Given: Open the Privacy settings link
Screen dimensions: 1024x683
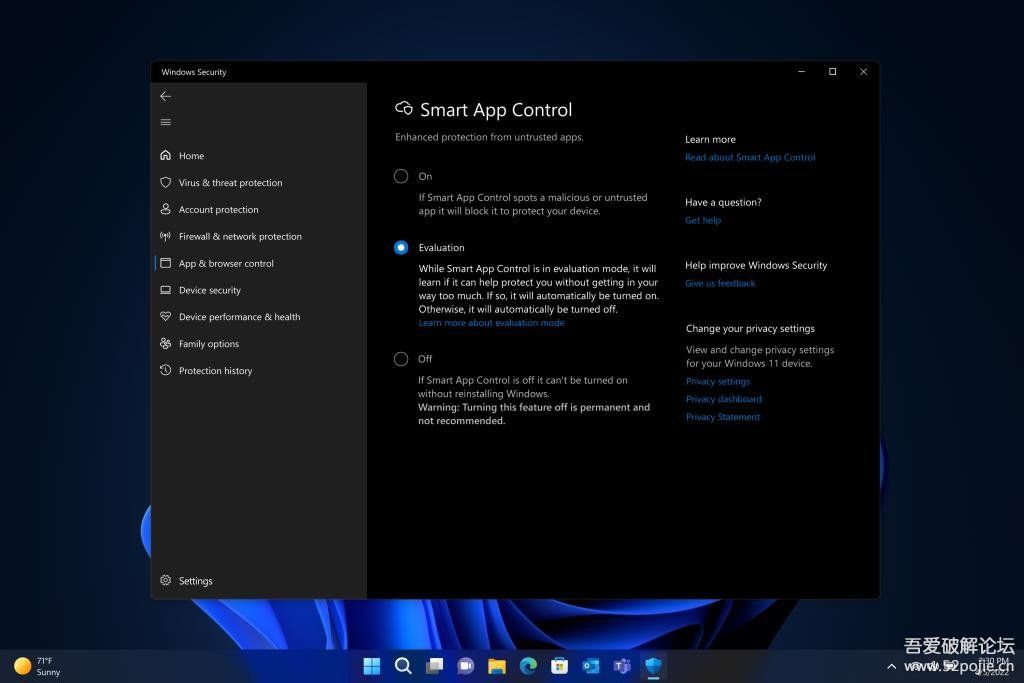Looking at the screenshot, I should point(718,381).
